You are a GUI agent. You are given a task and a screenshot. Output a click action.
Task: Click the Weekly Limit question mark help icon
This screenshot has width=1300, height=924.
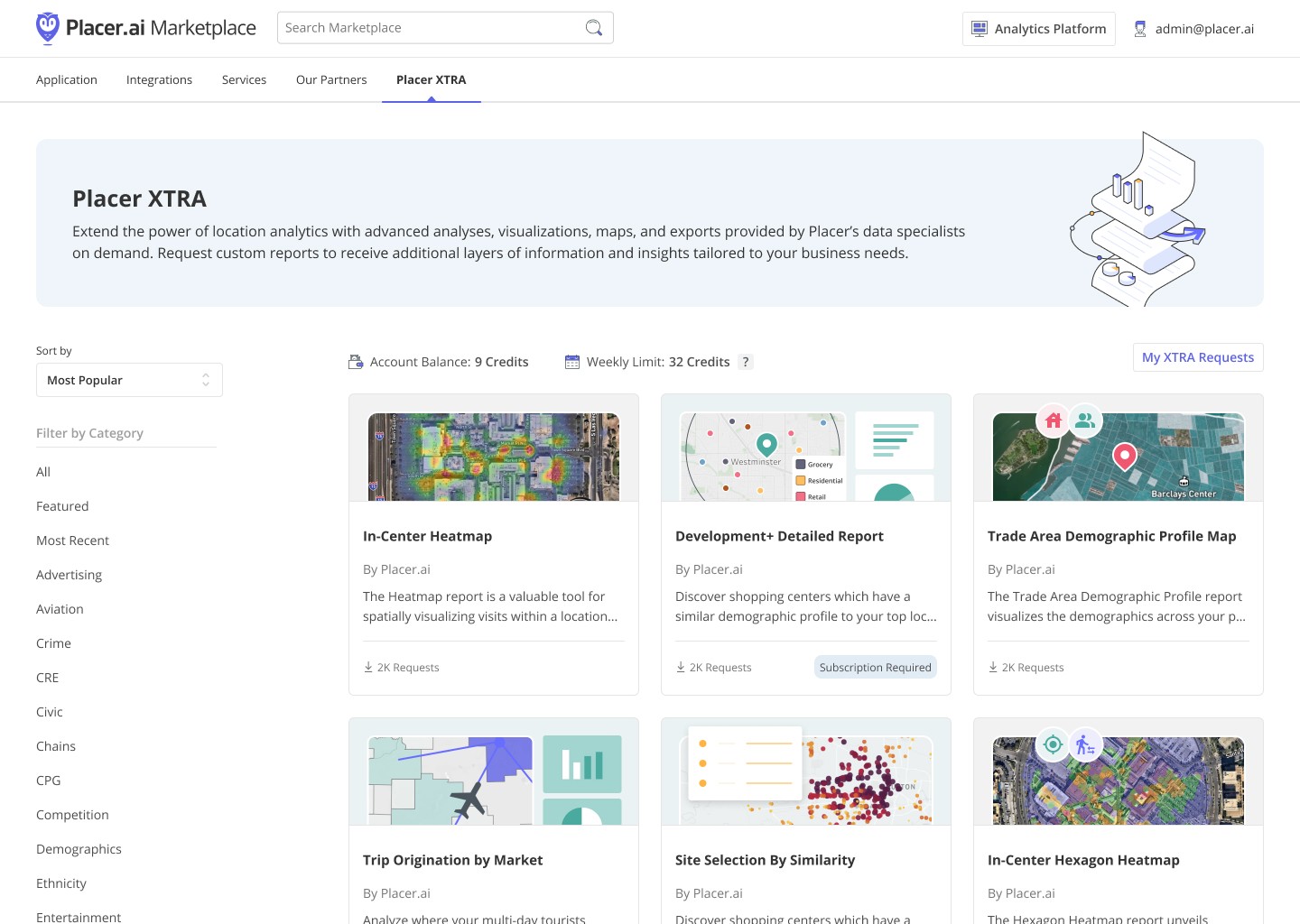click(x=746, y=362)
